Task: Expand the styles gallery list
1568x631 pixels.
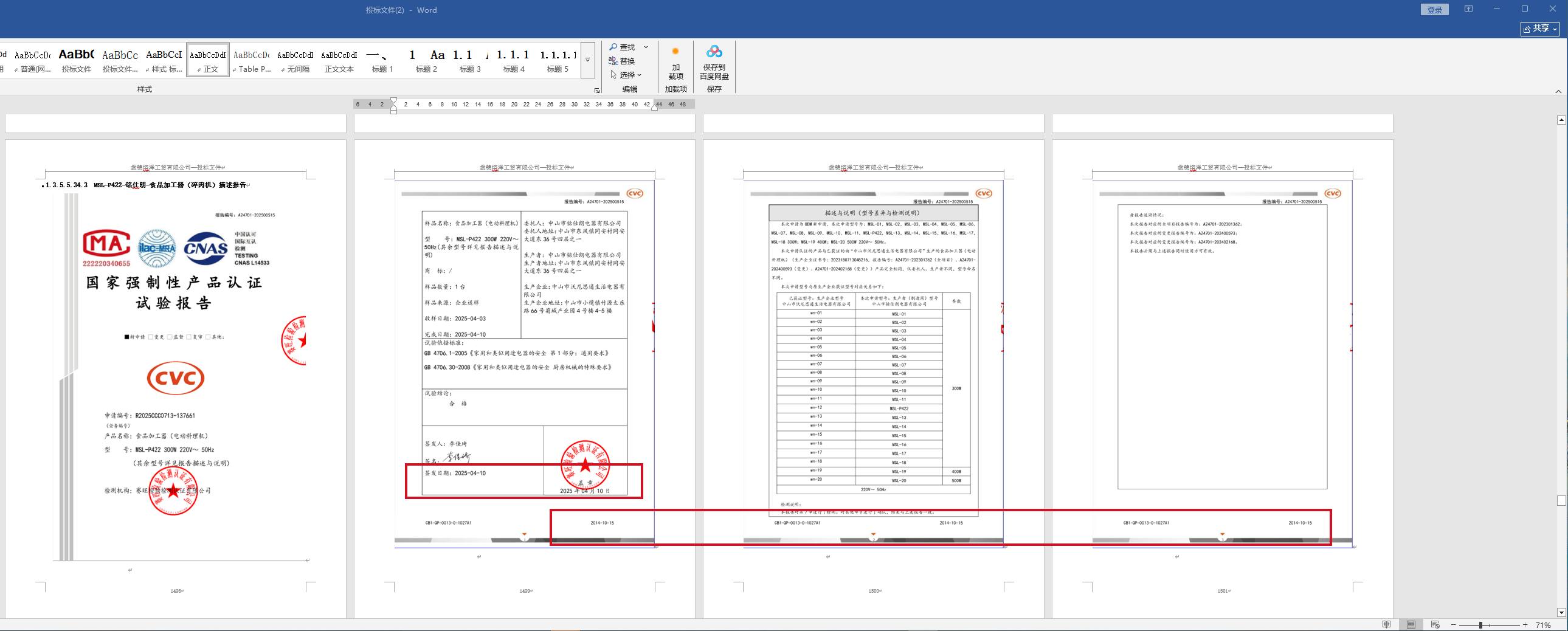Action: click(587, 60)
